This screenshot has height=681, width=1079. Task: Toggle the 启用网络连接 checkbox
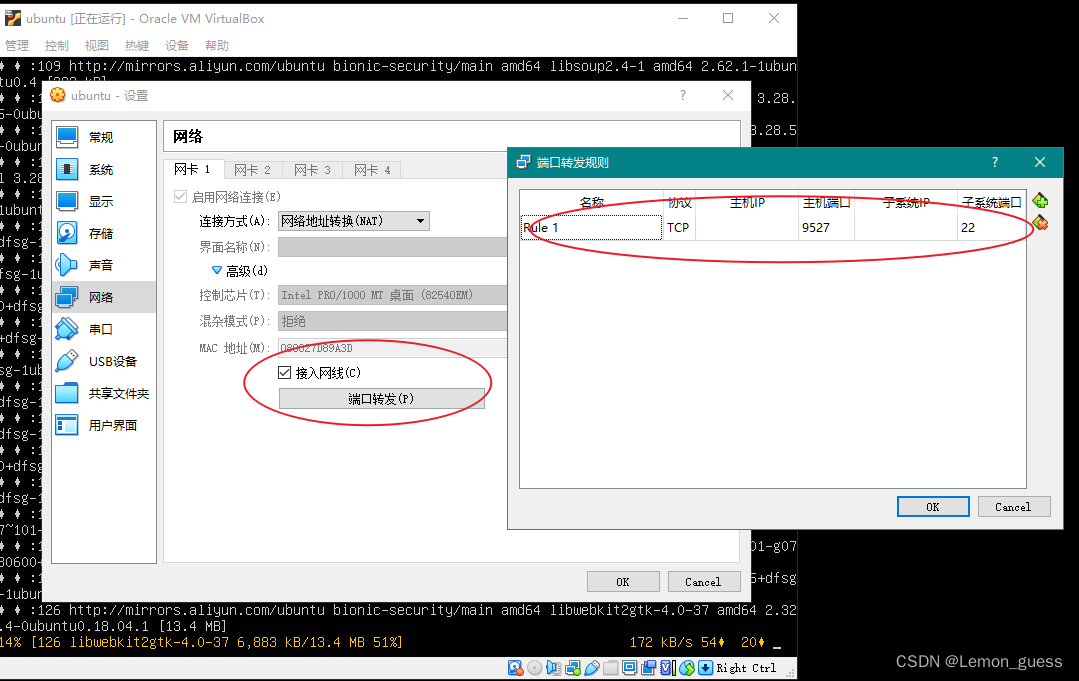click(x=182, y=196)
